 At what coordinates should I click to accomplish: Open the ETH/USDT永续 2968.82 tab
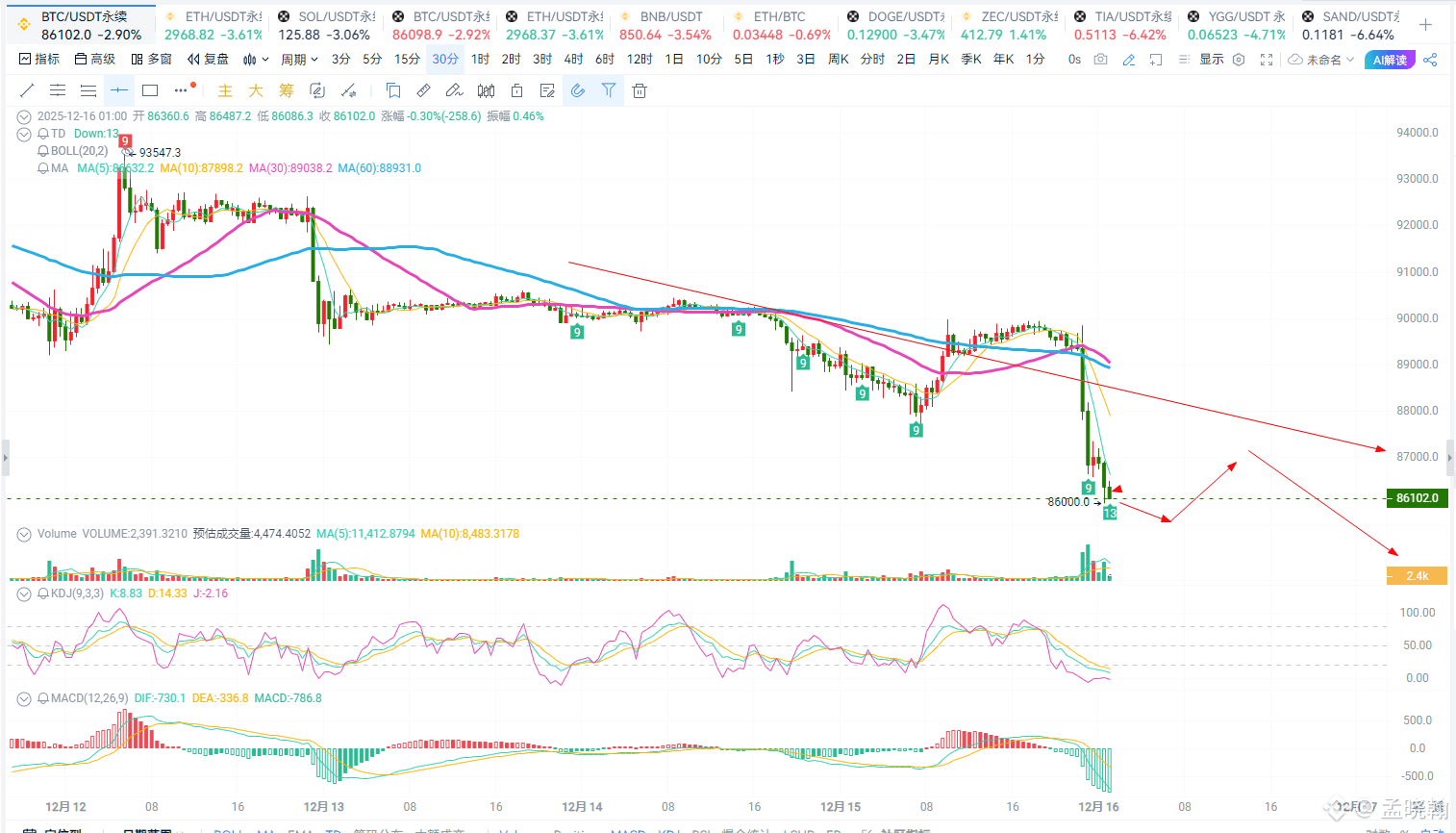(213, 25)
